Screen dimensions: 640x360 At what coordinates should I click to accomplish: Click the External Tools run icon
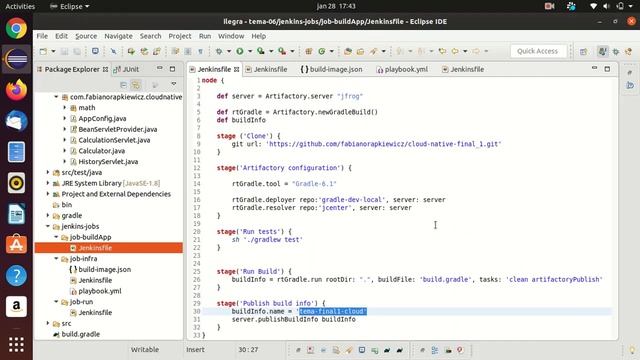(282, 51)
